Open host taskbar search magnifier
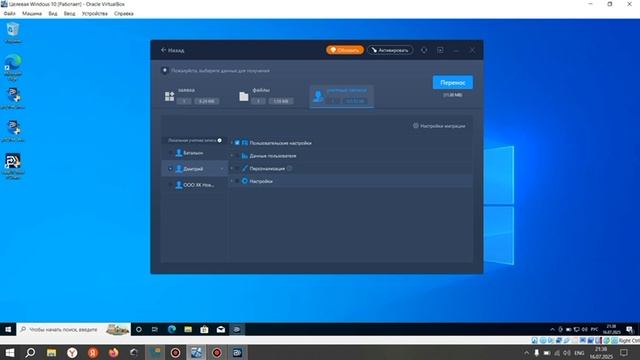This screenshot has width=640, height=360. coord(30,353)
